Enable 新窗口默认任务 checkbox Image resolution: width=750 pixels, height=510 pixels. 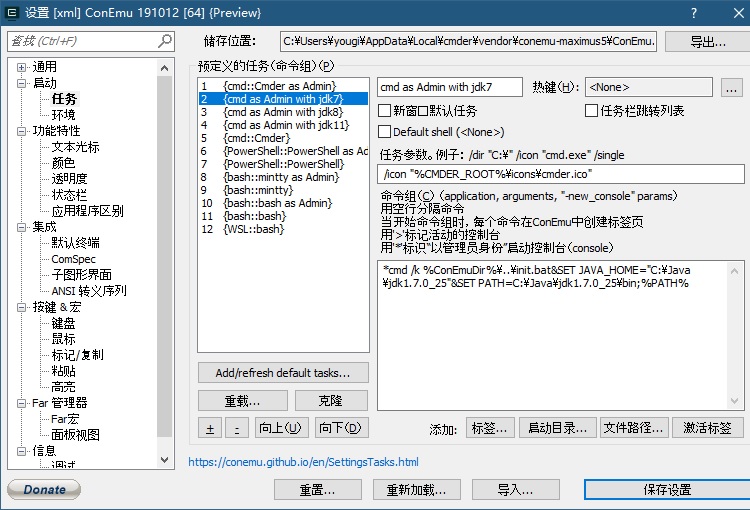tap(385, 111)
